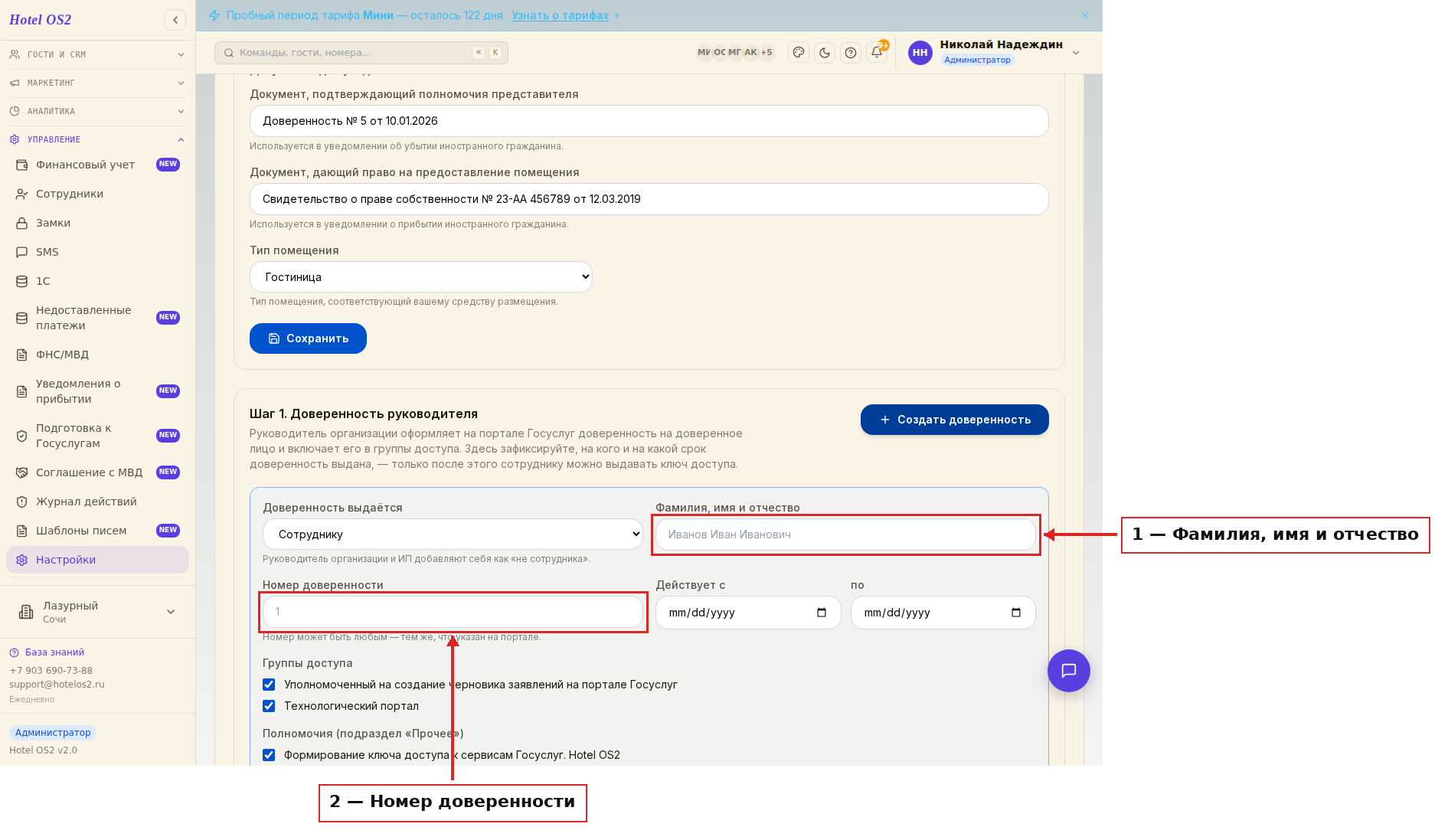Open Финансовый учет in the sidebar
The image size is (1448, 840).
97,165
